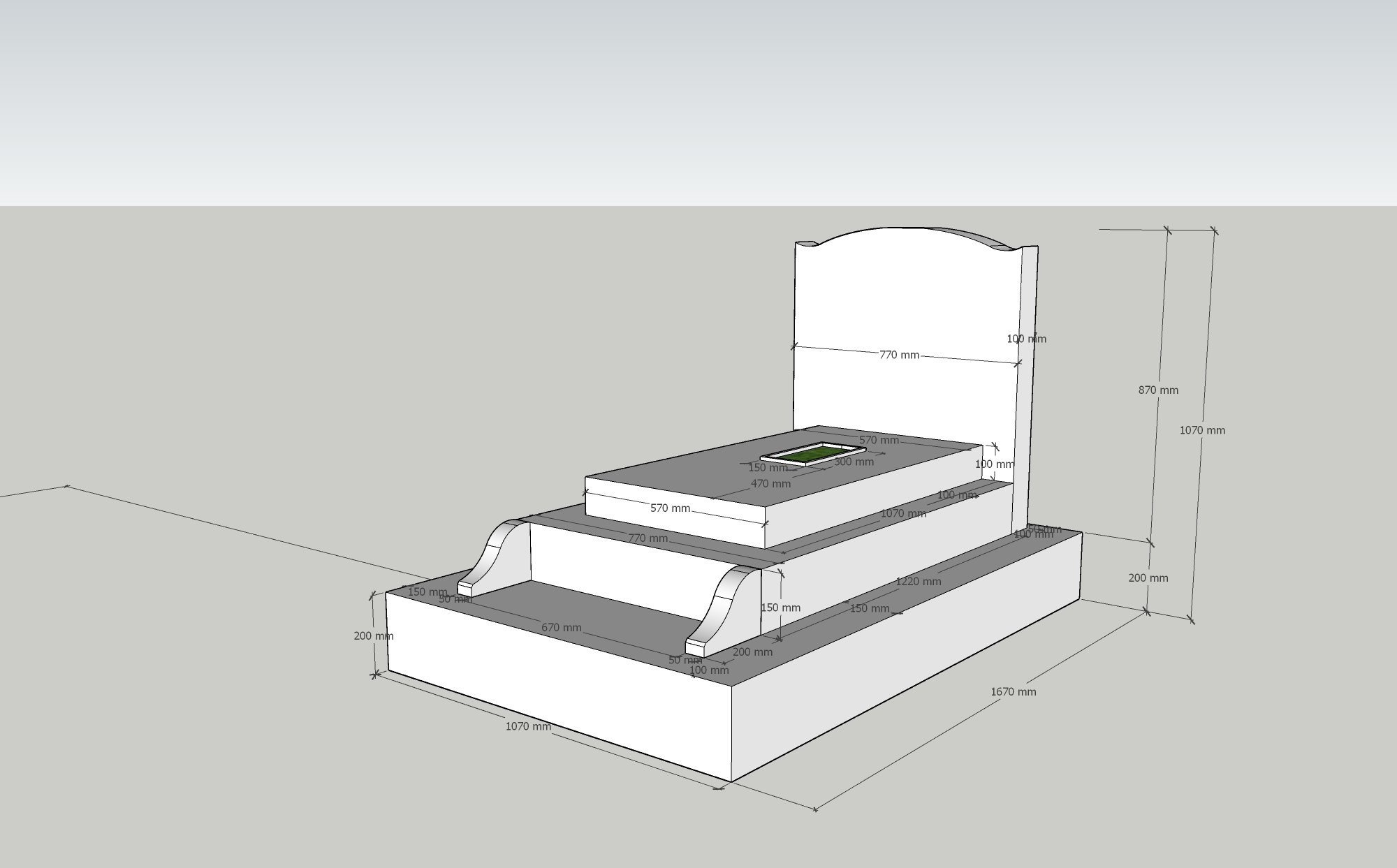Select the 670 mm dimension between brackets
This screenshot has width=1397, height=868.
tap(561, 628)
